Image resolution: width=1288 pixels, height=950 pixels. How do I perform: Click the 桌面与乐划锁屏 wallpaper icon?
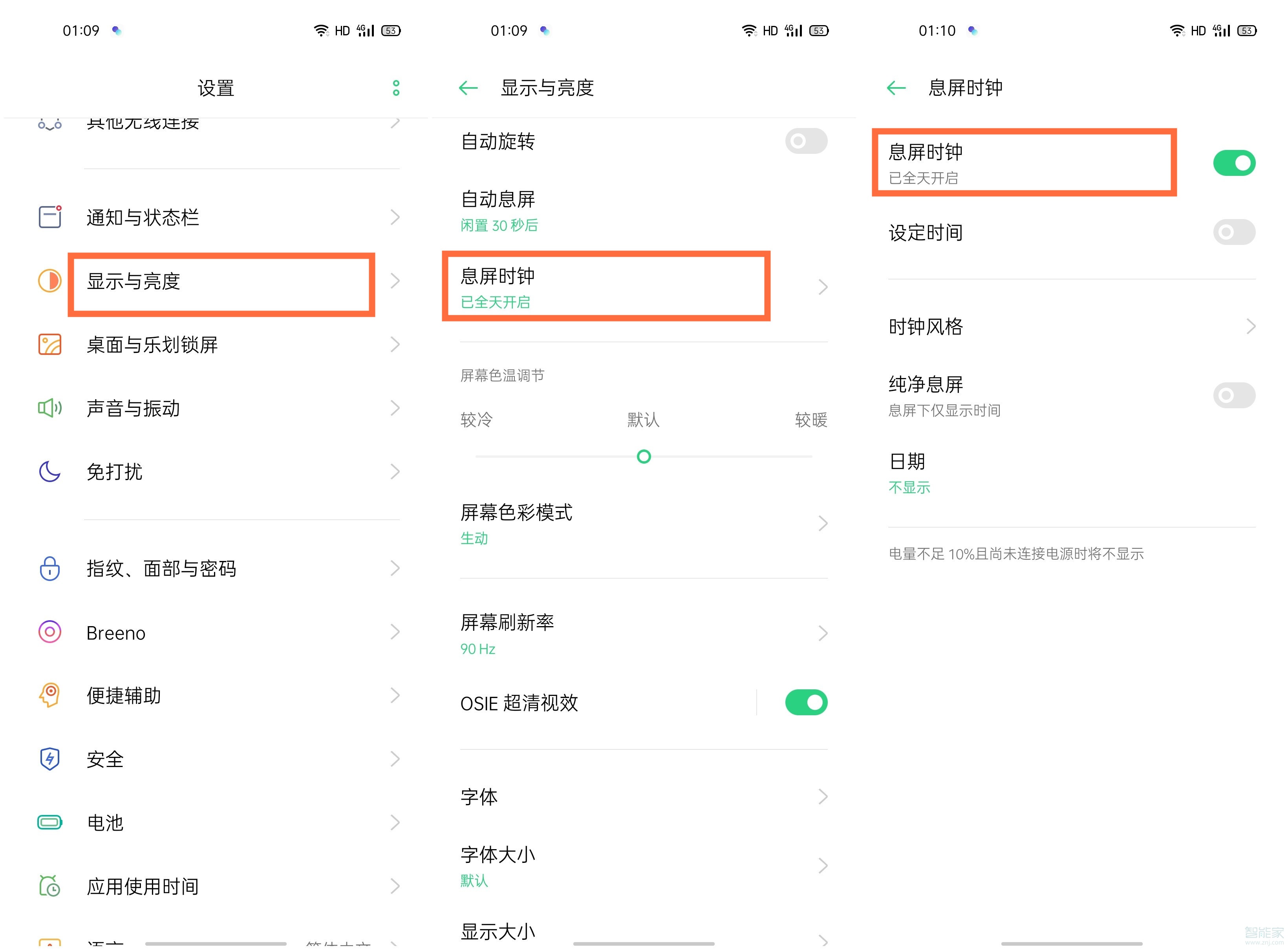(x=49, y=344)
